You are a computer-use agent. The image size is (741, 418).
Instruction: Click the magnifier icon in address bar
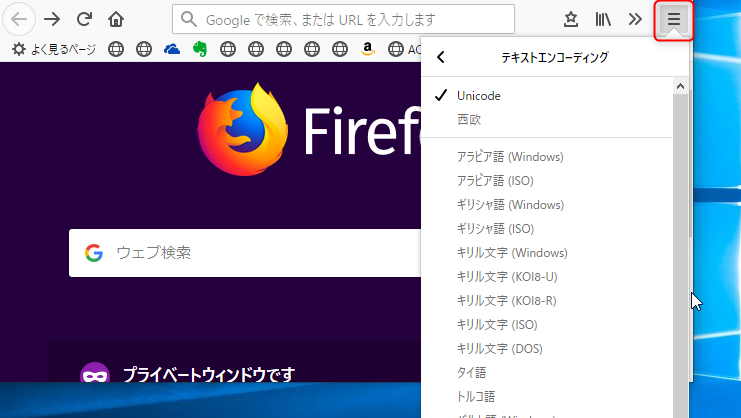189,19
